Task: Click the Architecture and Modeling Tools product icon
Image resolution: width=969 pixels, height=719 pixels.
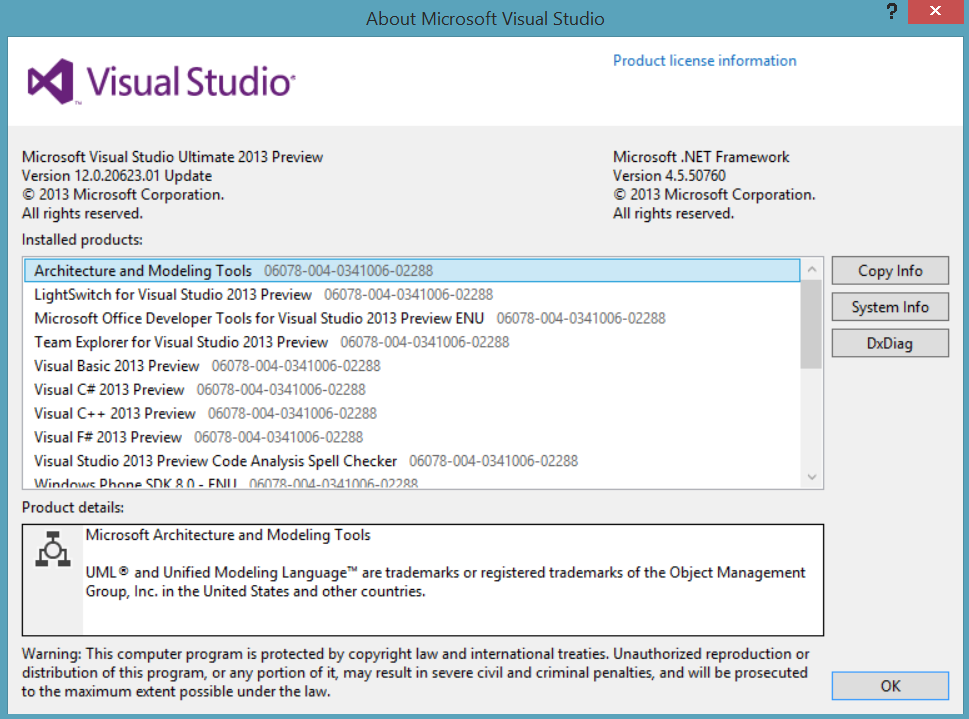Action: pos(53,549)
